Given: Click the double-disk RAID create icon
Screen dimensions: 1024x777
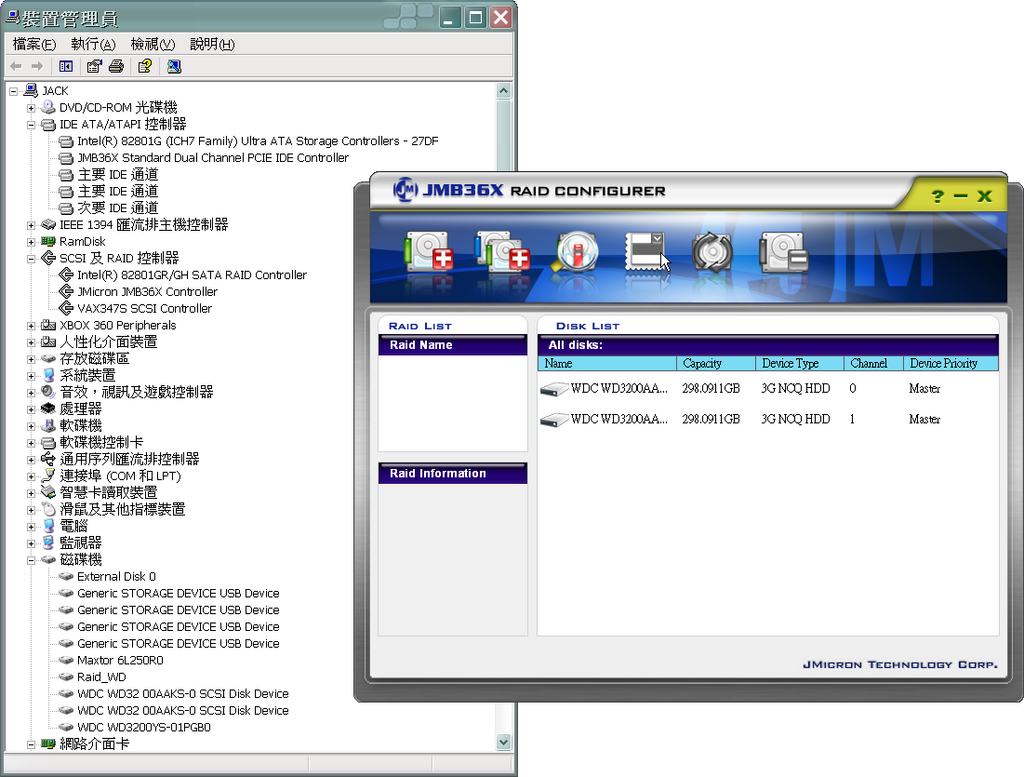Looking at the screenshot, I should point(502,251).
